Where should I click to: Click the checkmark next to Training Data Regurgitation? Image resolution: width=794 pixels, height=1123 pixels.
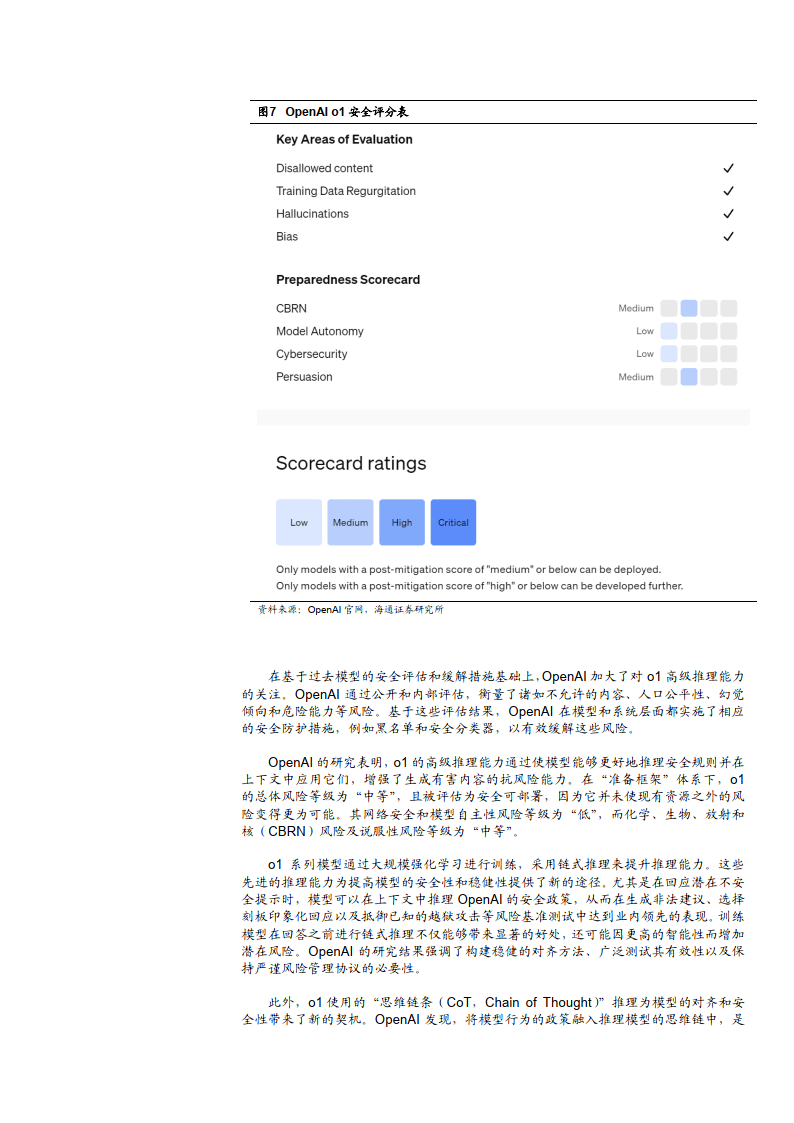coord(728,191)
